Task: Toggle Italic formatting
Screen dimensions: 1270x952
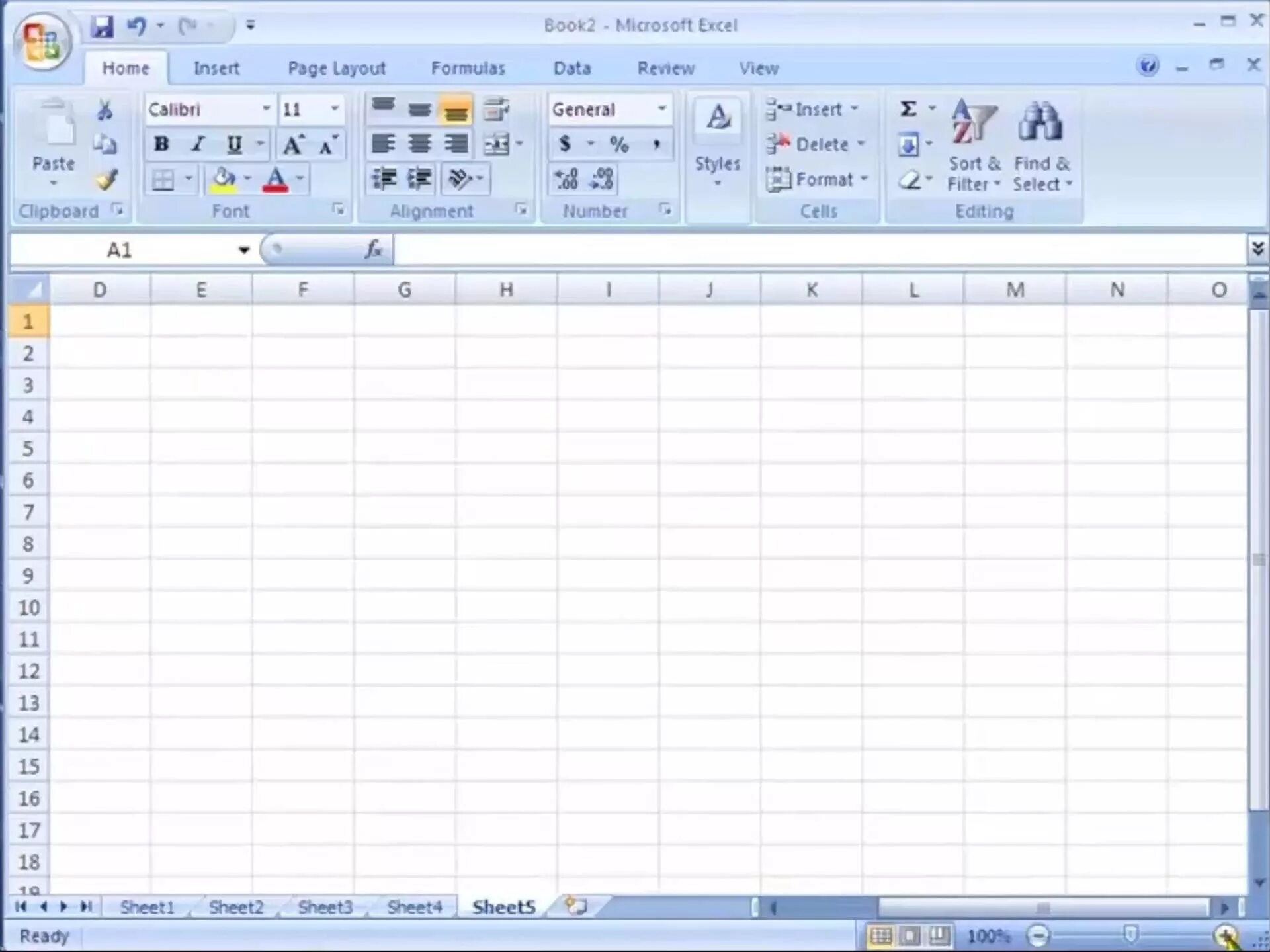Action: (x=197, y=144)
